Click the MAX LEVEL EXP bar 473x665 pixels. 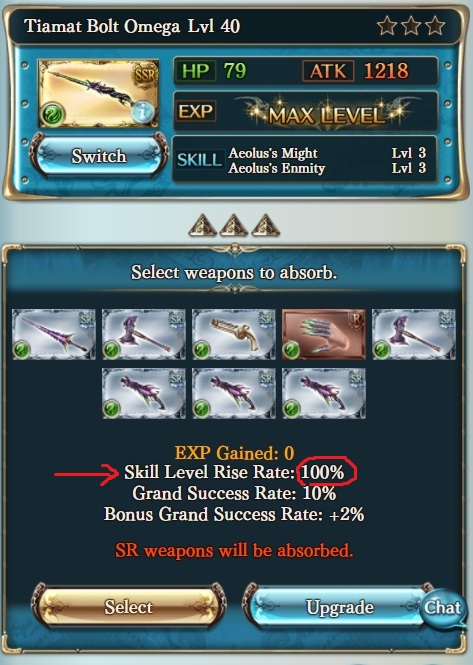(305, 112)
